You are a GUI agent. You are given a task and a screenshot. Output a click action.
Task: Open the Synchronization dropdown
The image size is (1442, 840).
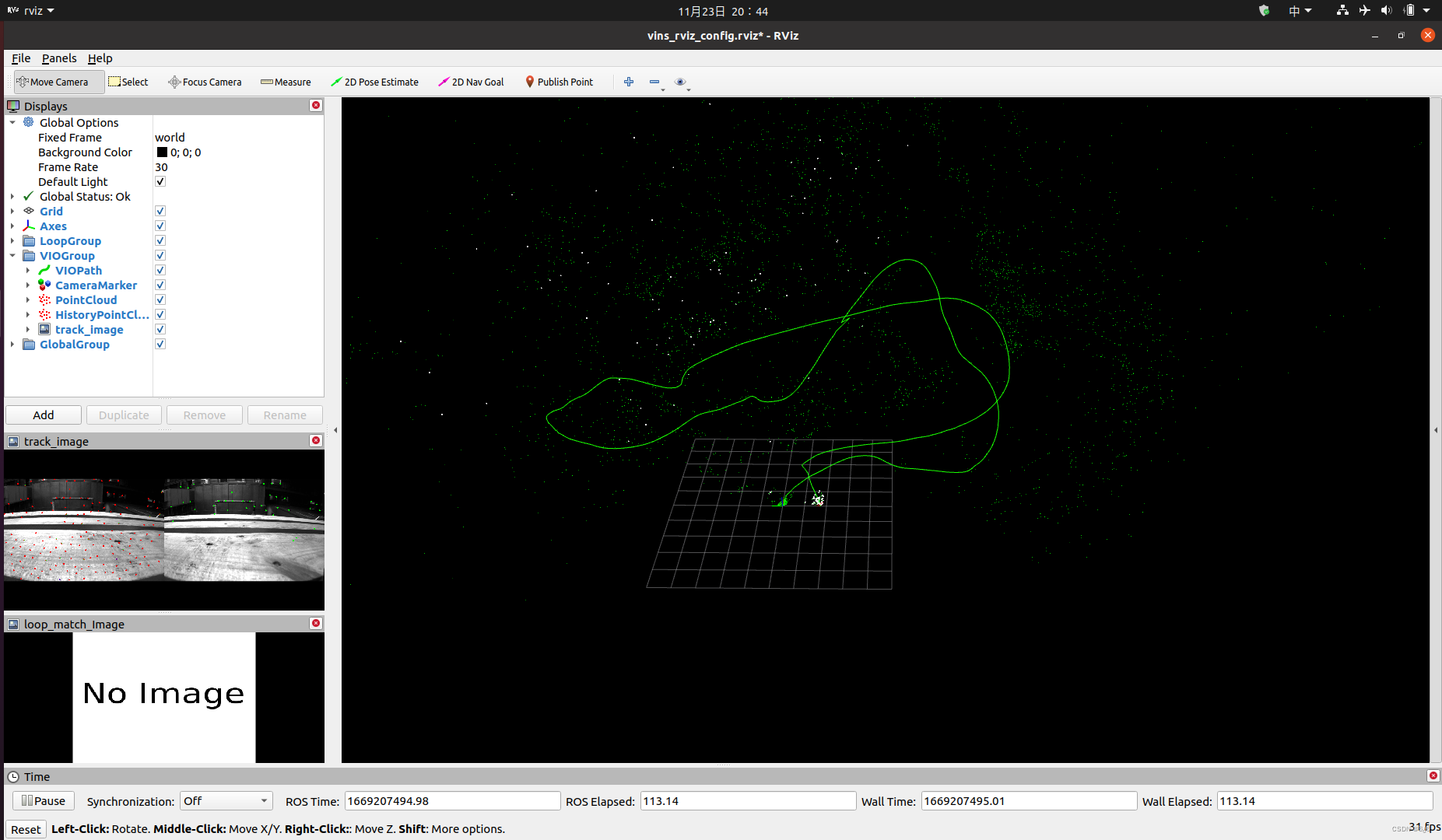(x=226, y=800)
